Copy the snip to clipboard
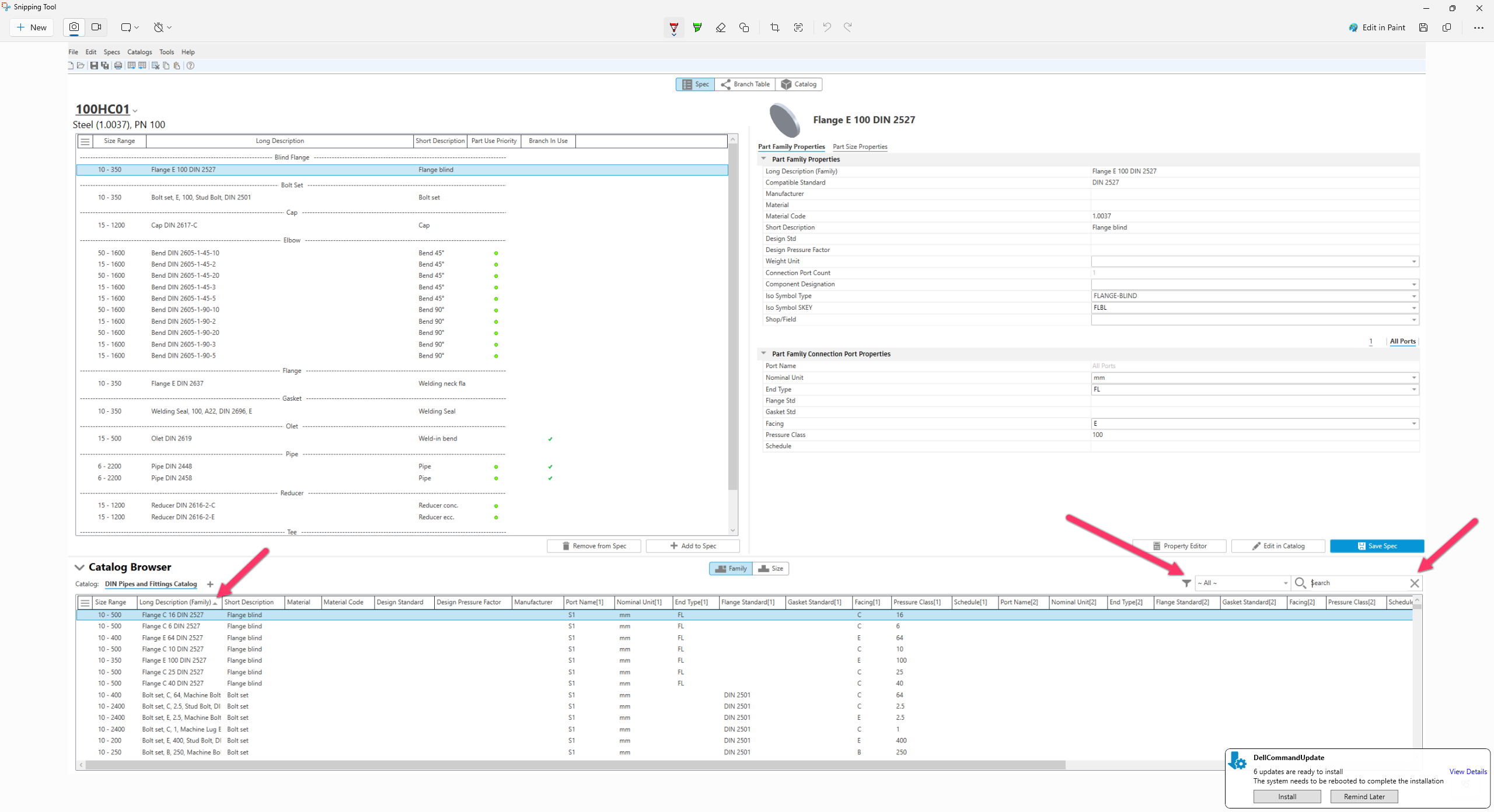Viewport: 1494px width, 812px height. coord(1447,27)
